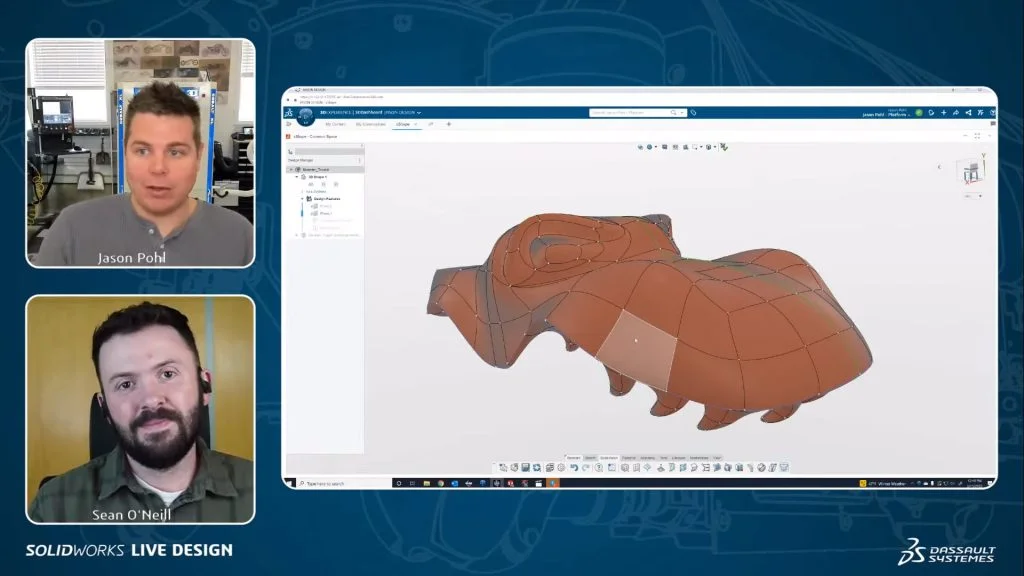Screen dimensions: 1024x576
Task: Select the xShape dashboard tab
Action: point(402,124)
